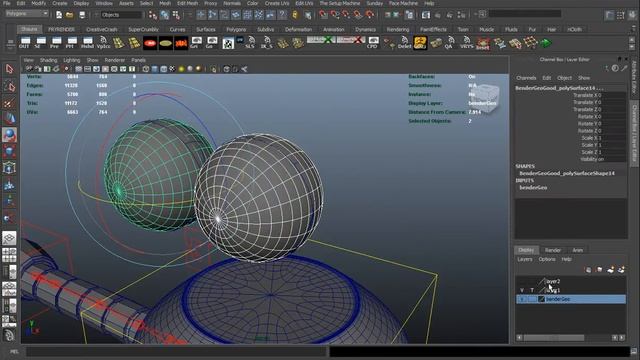
Task: Toggle the T display type of layer1
Action: tap(532, 290)
